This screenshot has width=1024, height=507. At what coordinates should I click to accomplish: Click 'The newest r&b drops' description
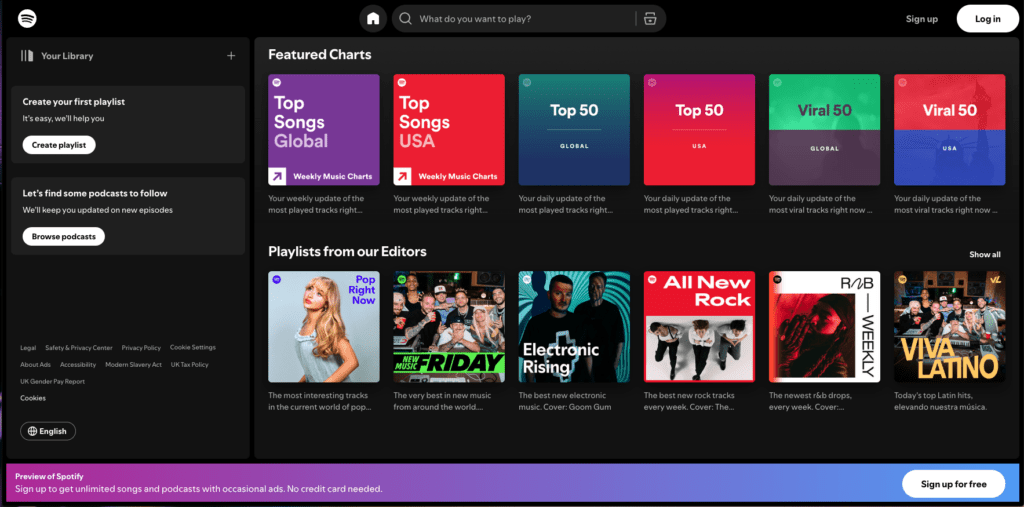(810, 401)
